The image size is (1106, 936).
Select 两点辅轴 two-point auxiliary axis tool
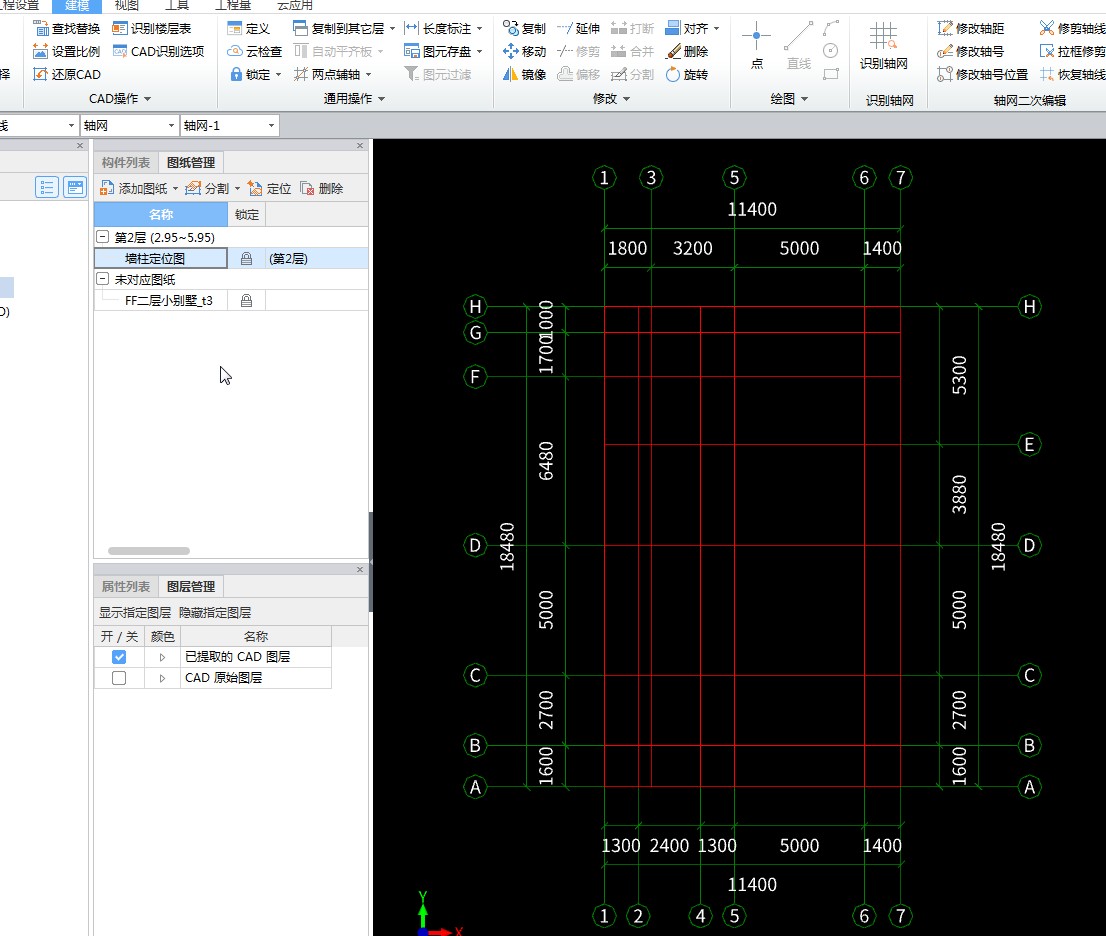pyautogui.click(x=327, y=74)
